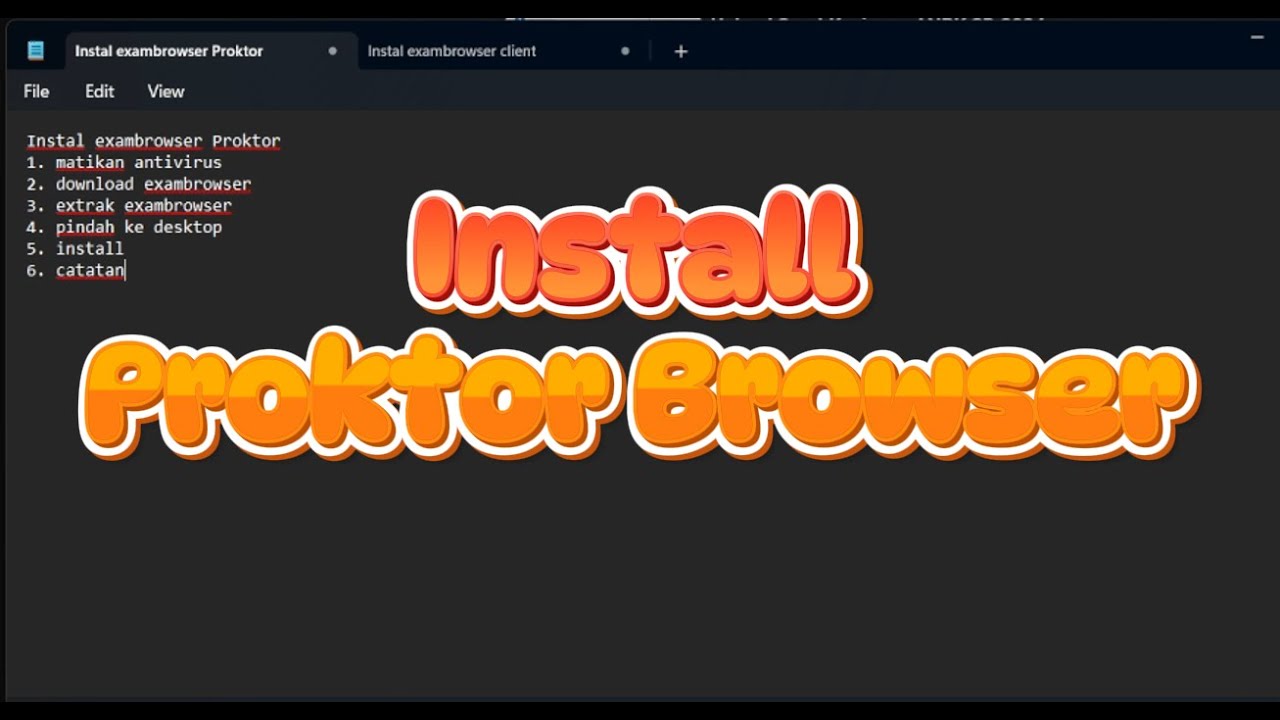The width and height of the screenshot is (1280, 720).
Task: Click the line '4. pindah ke desktop'
Action: (x=124, y=227)
